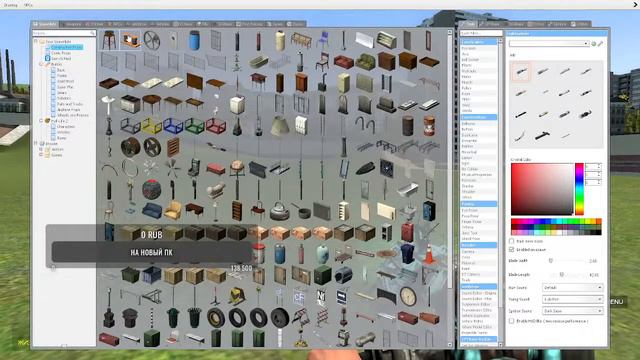Click the wrench edit presets icon
The width and height of the screenshot is (640, 360).
pos(600,44)
